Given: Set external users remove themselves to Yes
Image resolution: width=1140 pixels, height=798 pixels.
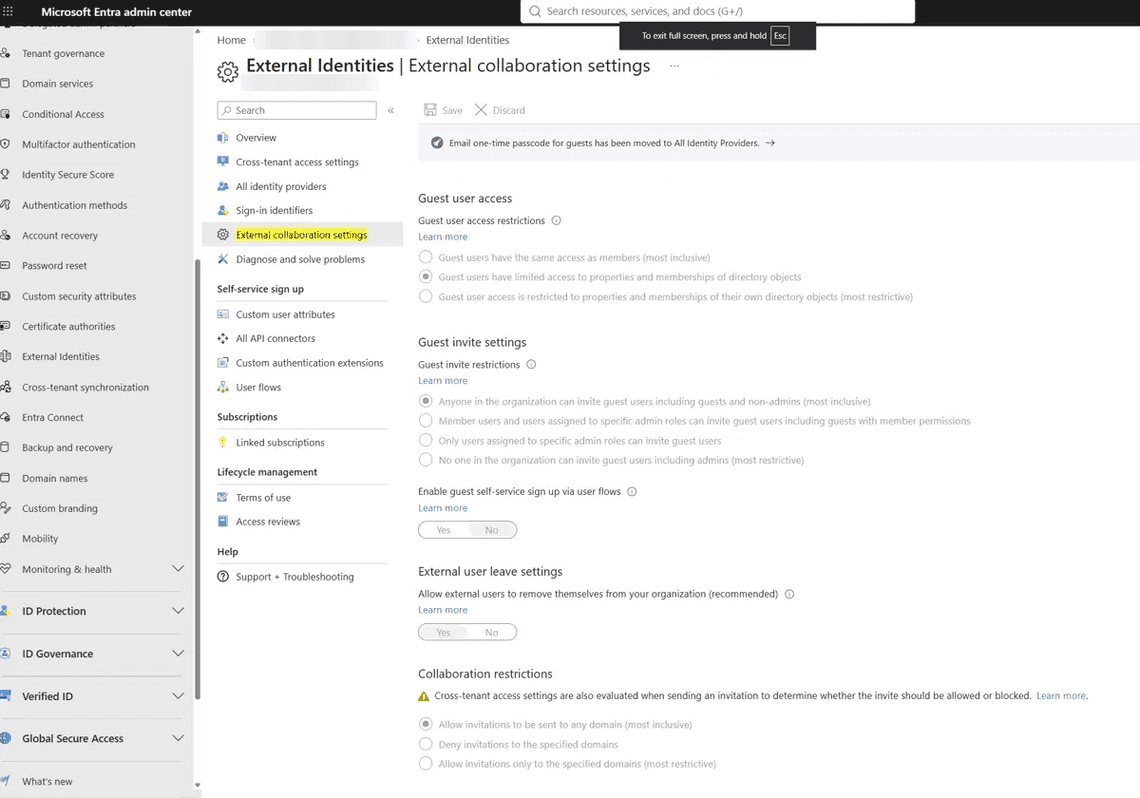Looking at the screenshot, I should tap(443, 632).
